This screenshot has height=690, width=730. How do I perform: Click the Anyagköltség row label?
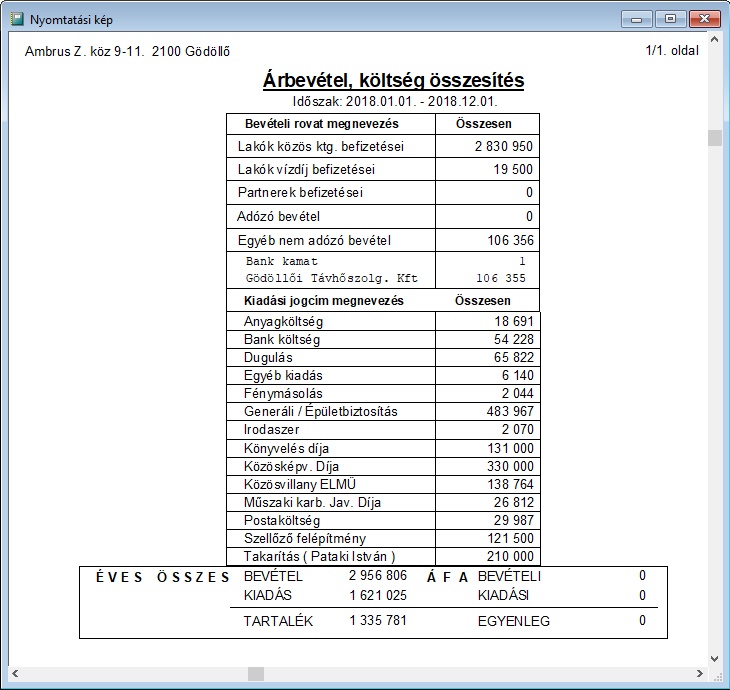(283, 321)
